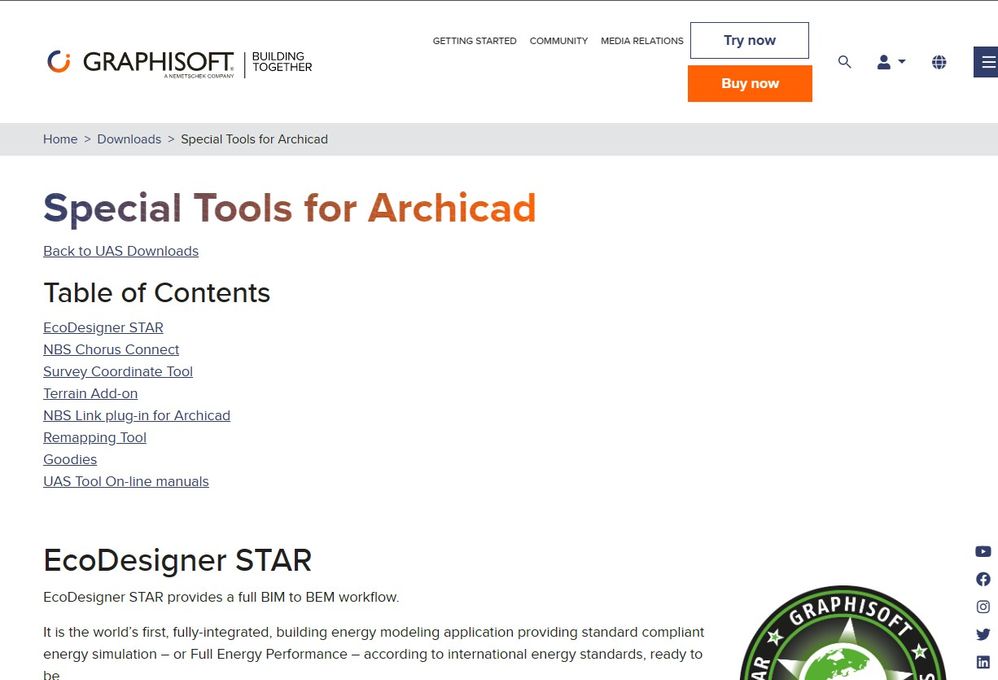
Task: Open NBS Link plug-in for Archicad link
Action: (137, 415)
